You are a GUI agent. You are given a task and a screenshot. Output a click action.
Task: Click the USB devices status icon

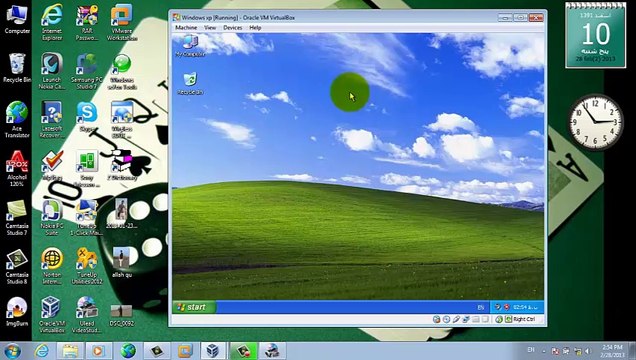tap(456, 319)
